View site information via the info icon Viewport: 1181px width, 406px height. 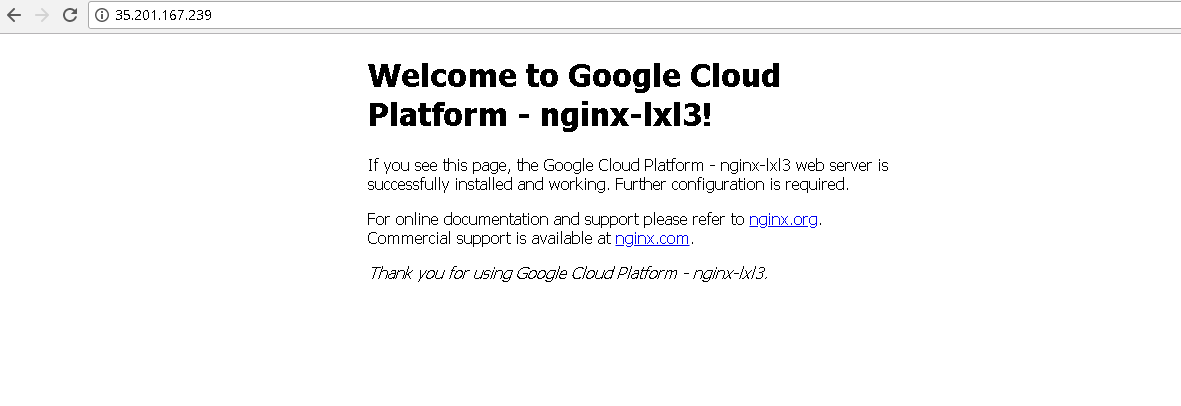coord(102,15)
